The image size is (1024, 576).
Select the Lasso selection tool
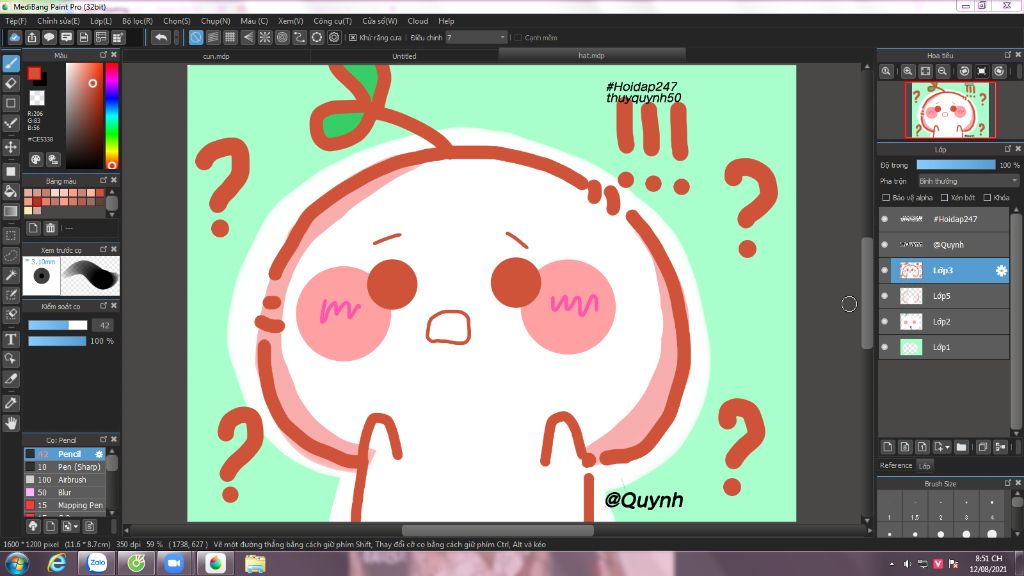point(11,255)
